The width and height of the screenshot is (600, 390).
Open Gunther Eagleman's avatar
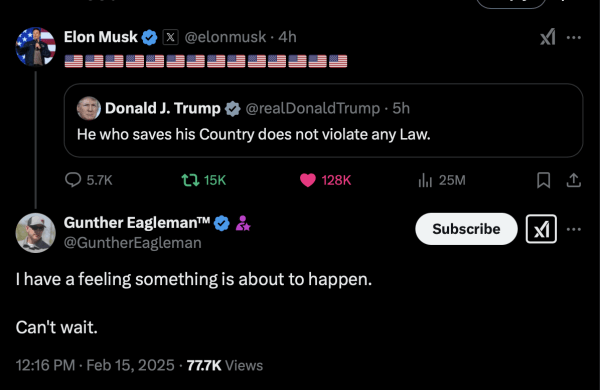point(36,233)
